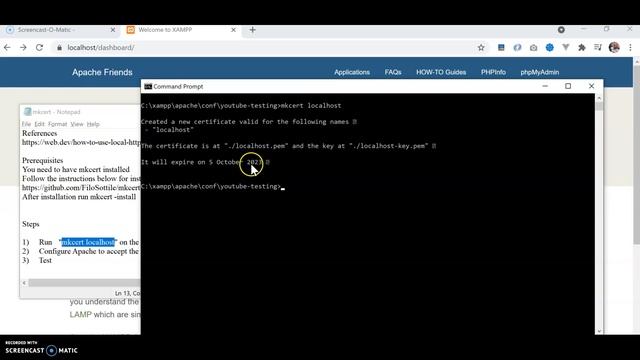Open the Chrome profile avatar

(x=614, y=47)
